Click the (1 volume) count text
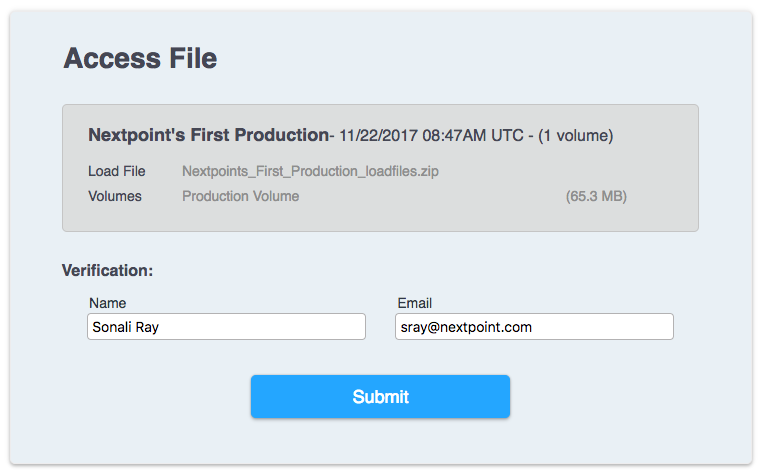This screenshot has width=764, height=473. click(575, 135)
